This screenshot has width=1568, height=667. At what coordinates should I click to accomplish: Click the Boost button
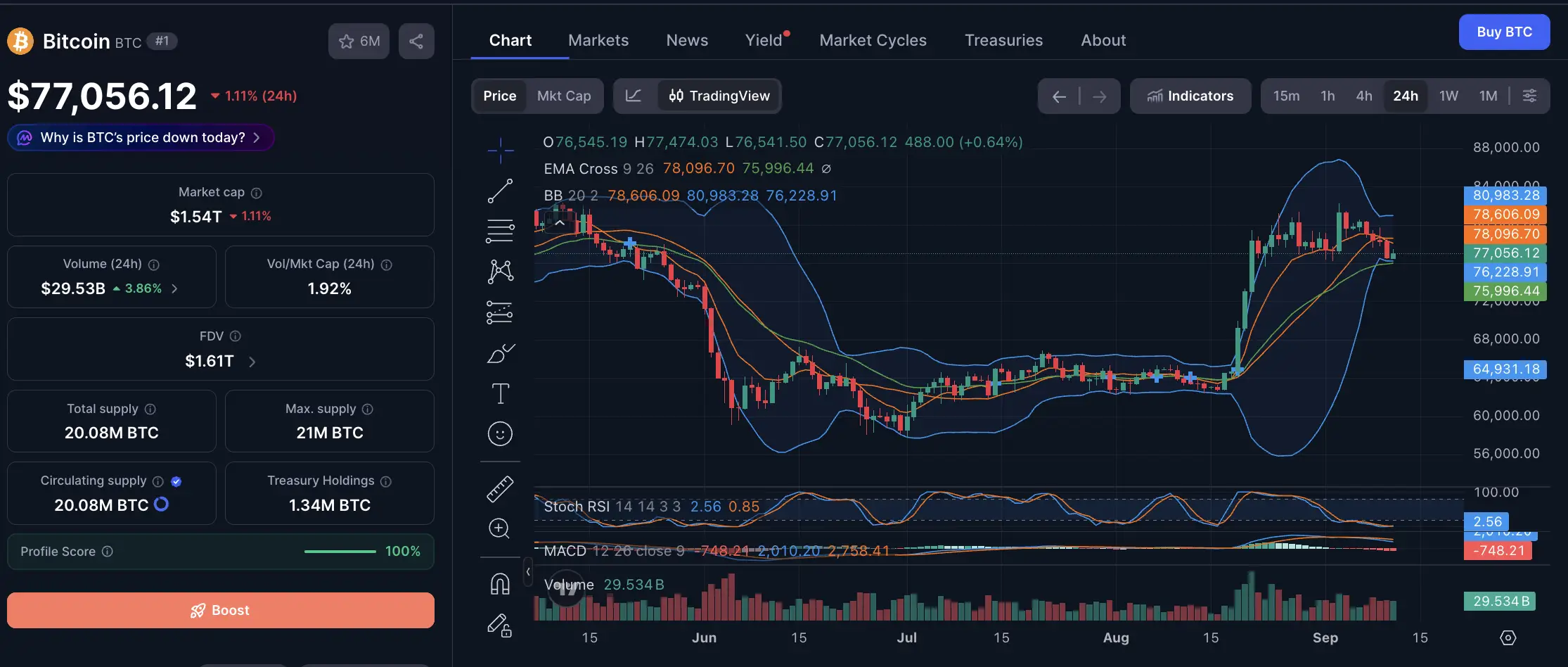click(221, 610)
